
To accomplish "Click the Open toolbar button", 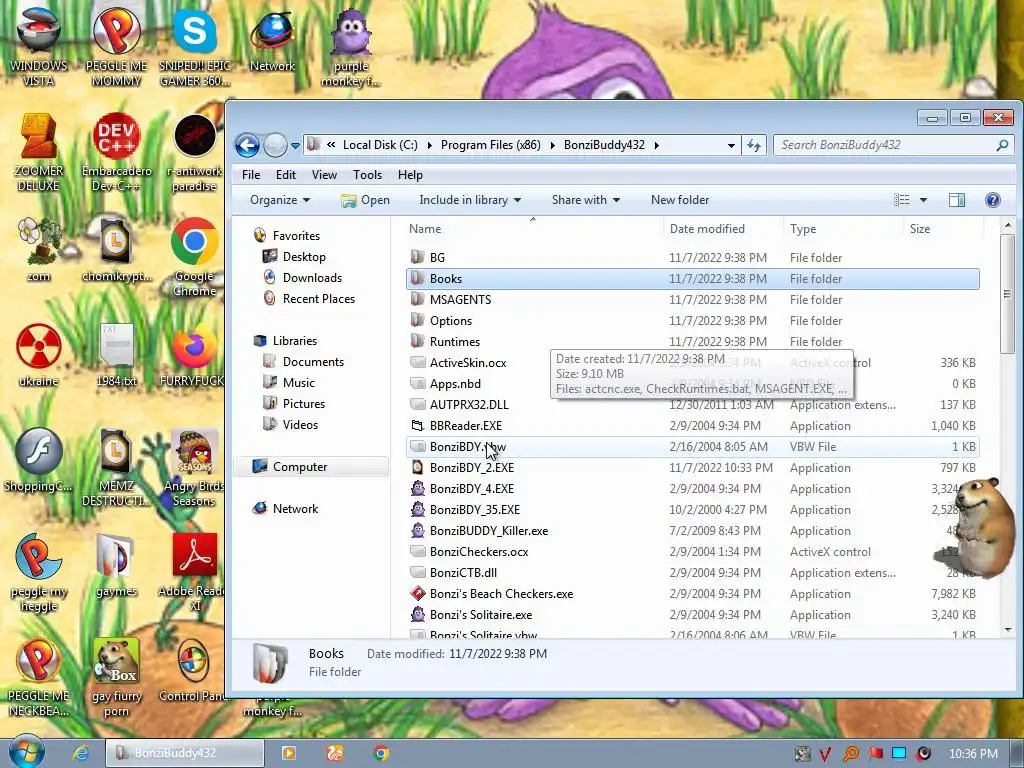I will [x=366, y=200].
